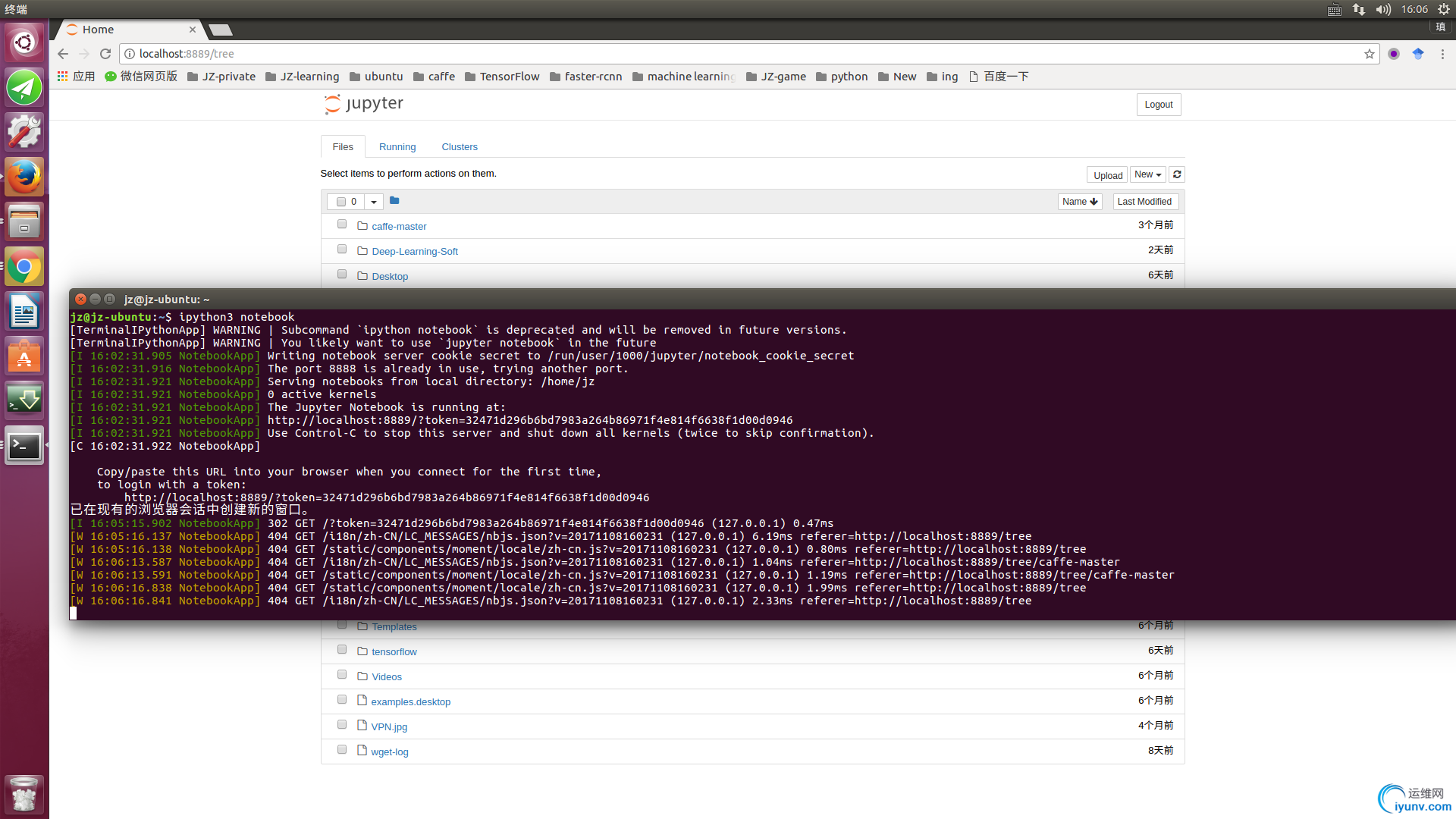The height and width of the screenshot is (819, 1456).
Task: Launch the Telegram dock icon
Action: [24, 87]
